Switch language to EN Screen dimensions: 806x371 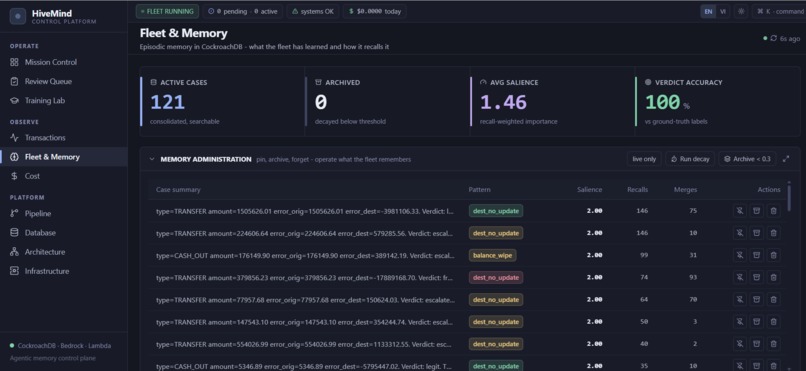[x=708, y=11]
